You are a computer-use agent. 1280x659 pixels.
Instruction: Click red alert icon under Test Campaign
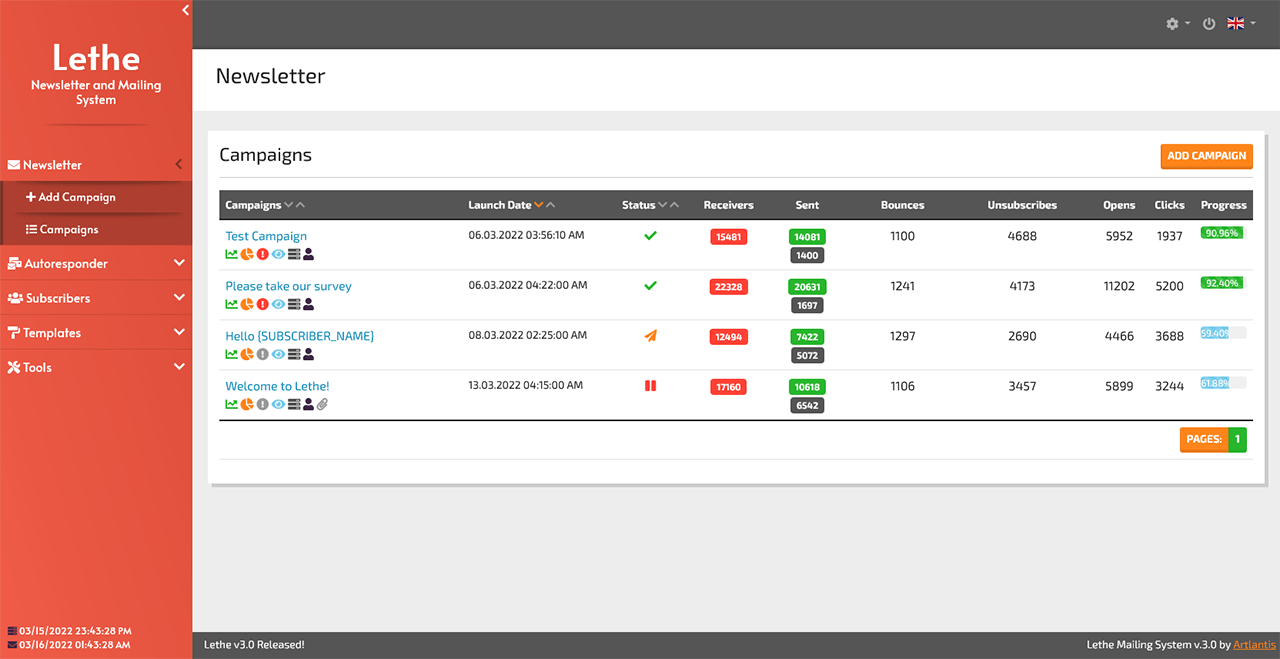(263, 254)
